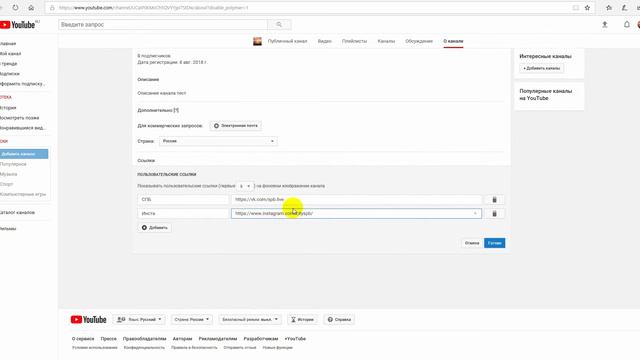The width and height of the screenshot is (640, 360).
Task: Open the browser favorites hub icon
Action: (x=609, y=8)
